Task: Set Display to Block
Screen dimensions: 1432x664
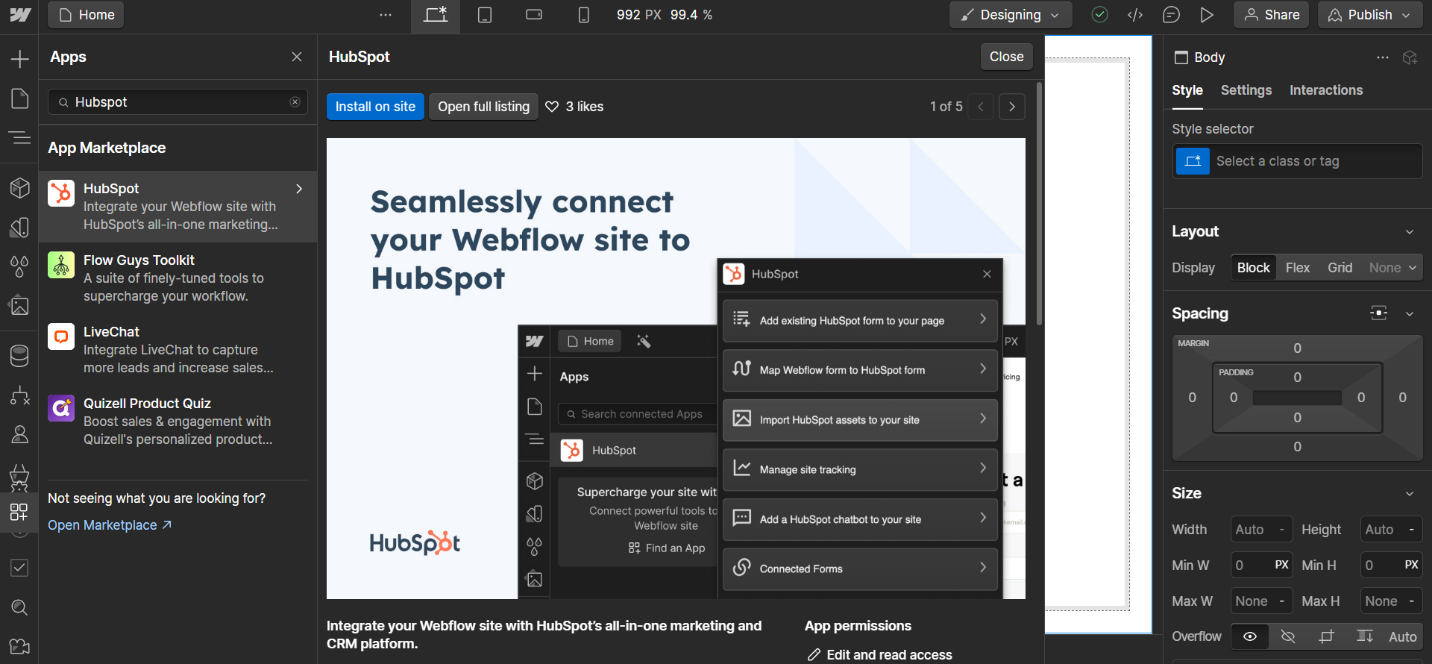Action: point(1253,267)
